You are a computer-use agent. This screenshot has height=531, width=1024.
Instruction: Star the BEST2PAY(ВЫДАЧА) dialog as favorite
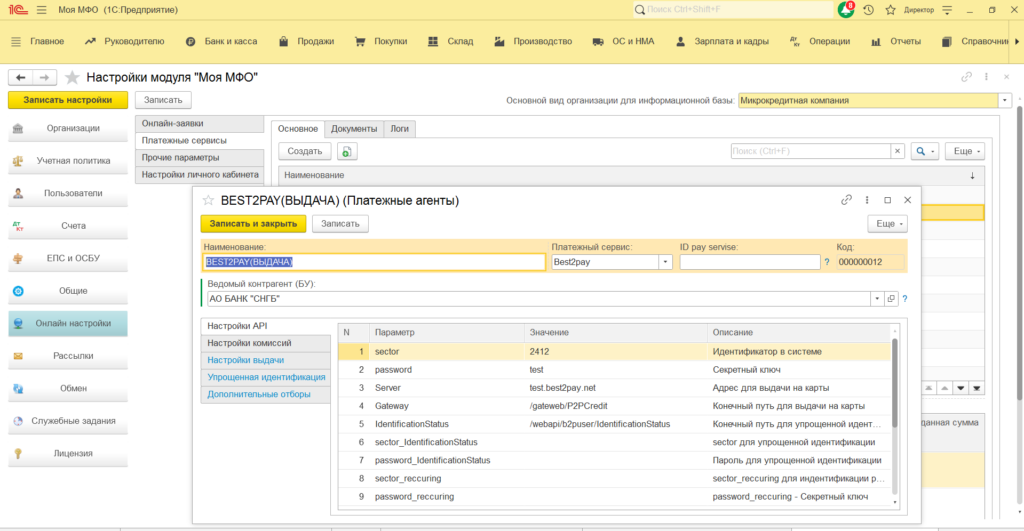tap(208, 201)
